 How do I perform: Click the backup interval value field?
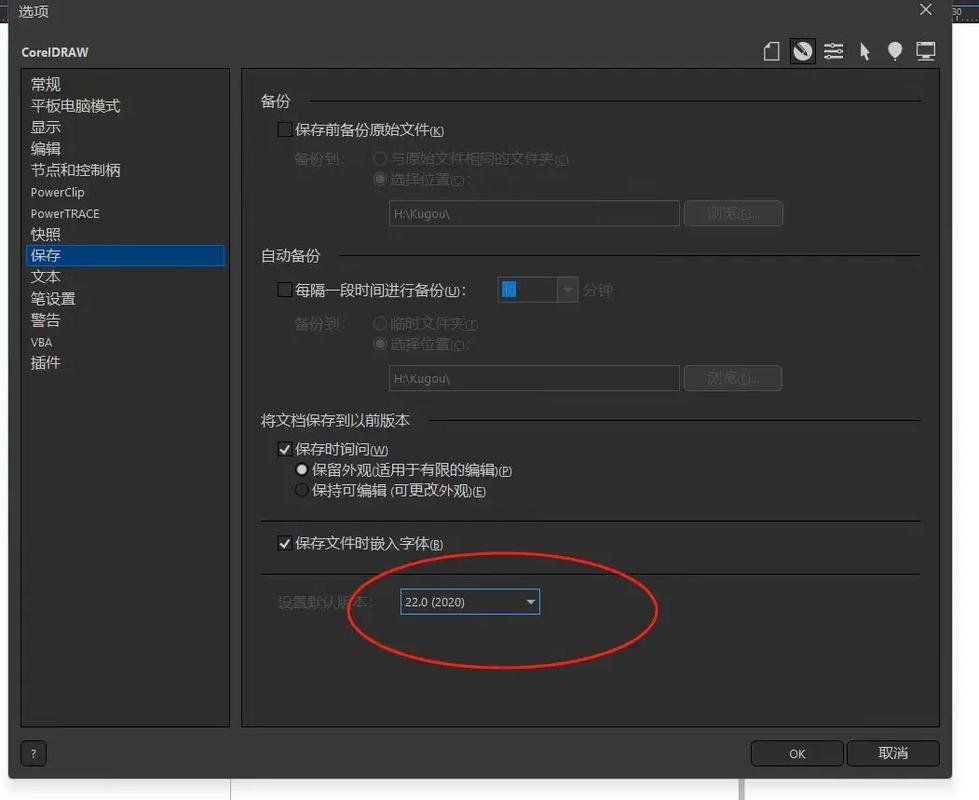point(527,290)
